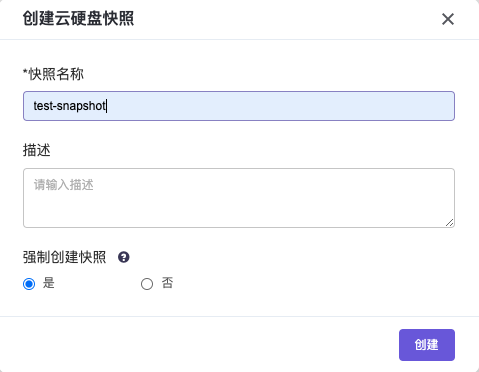Viewport: 479px width, 372px height.
Task: Click the 请输入描述 placeholder text
Action: [63, 185]
